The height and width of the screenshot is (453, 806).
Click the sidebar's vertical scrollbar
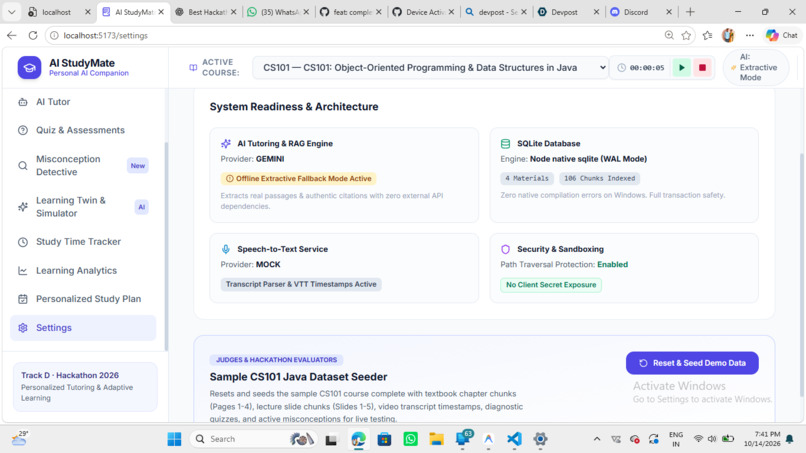[166, 247]
